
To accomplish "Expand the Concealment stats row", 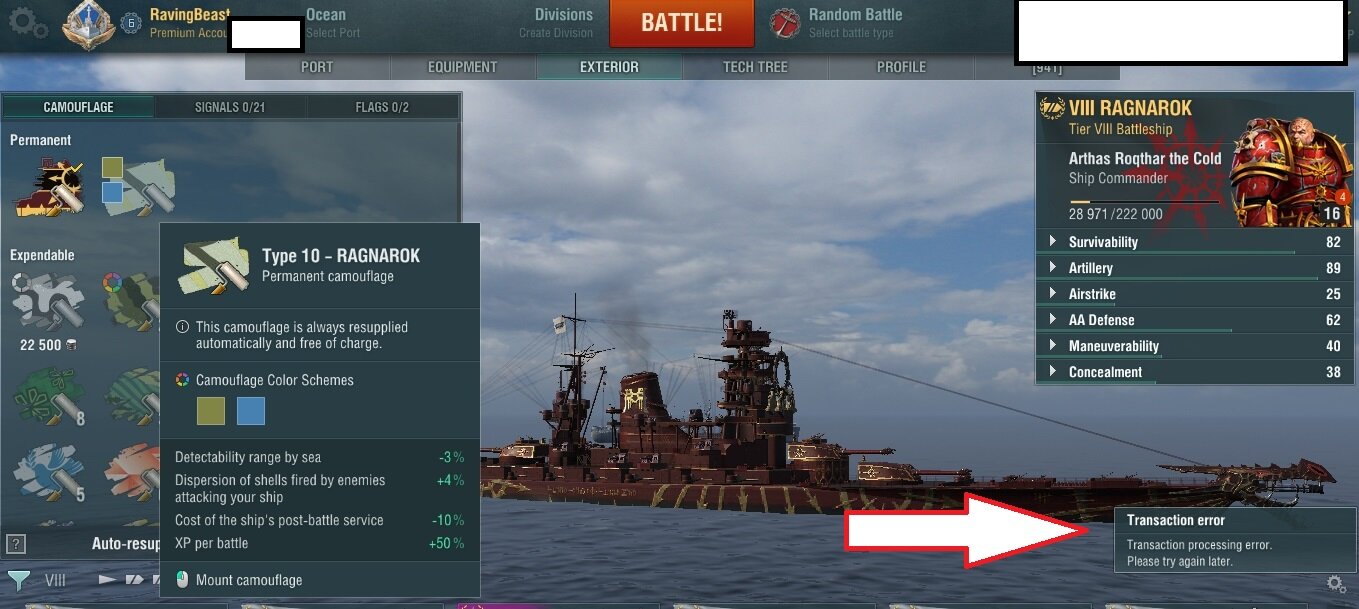I will [1194, 372].
